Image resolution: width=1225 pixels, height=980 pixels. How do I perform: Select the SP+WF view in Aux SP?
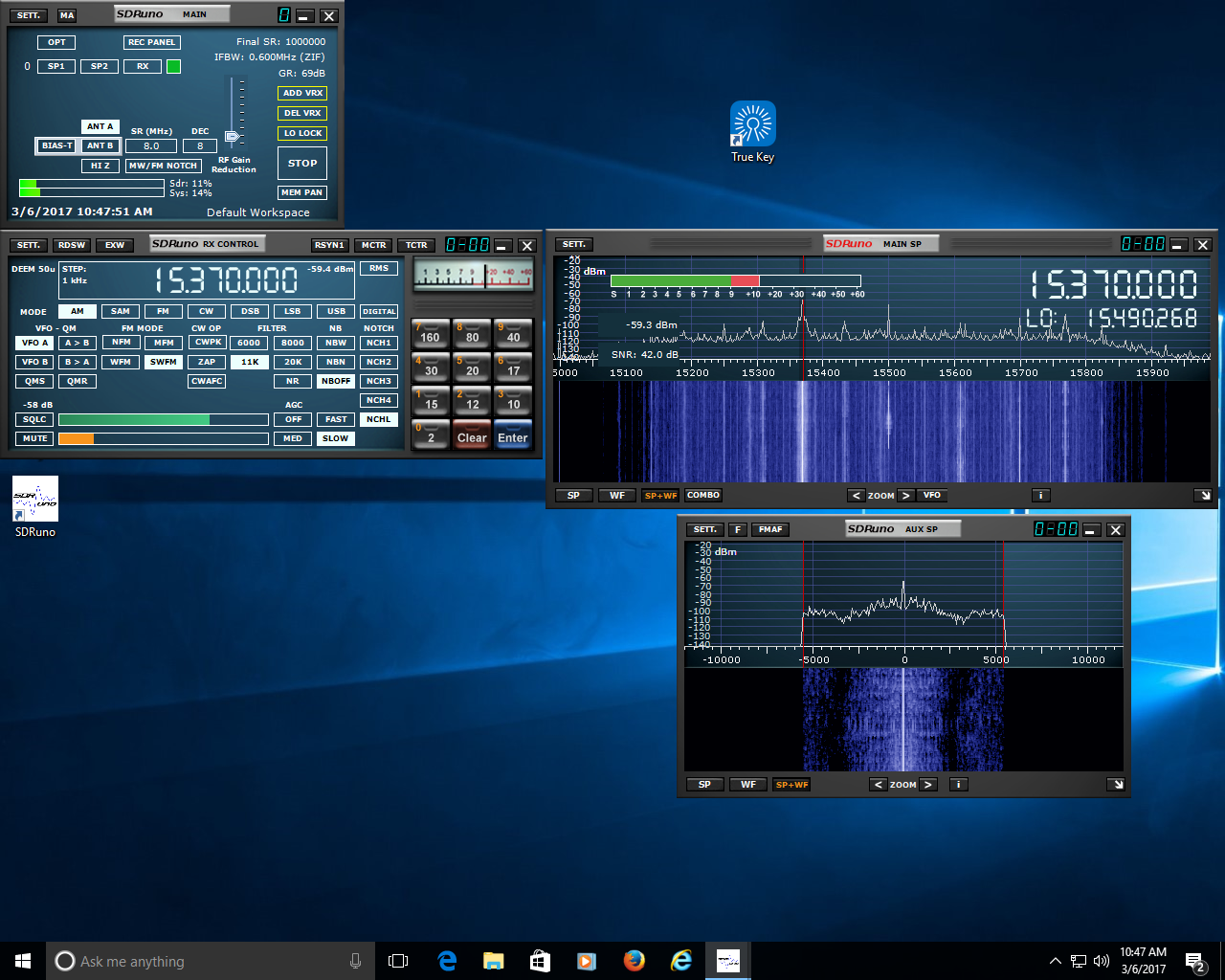791,785
